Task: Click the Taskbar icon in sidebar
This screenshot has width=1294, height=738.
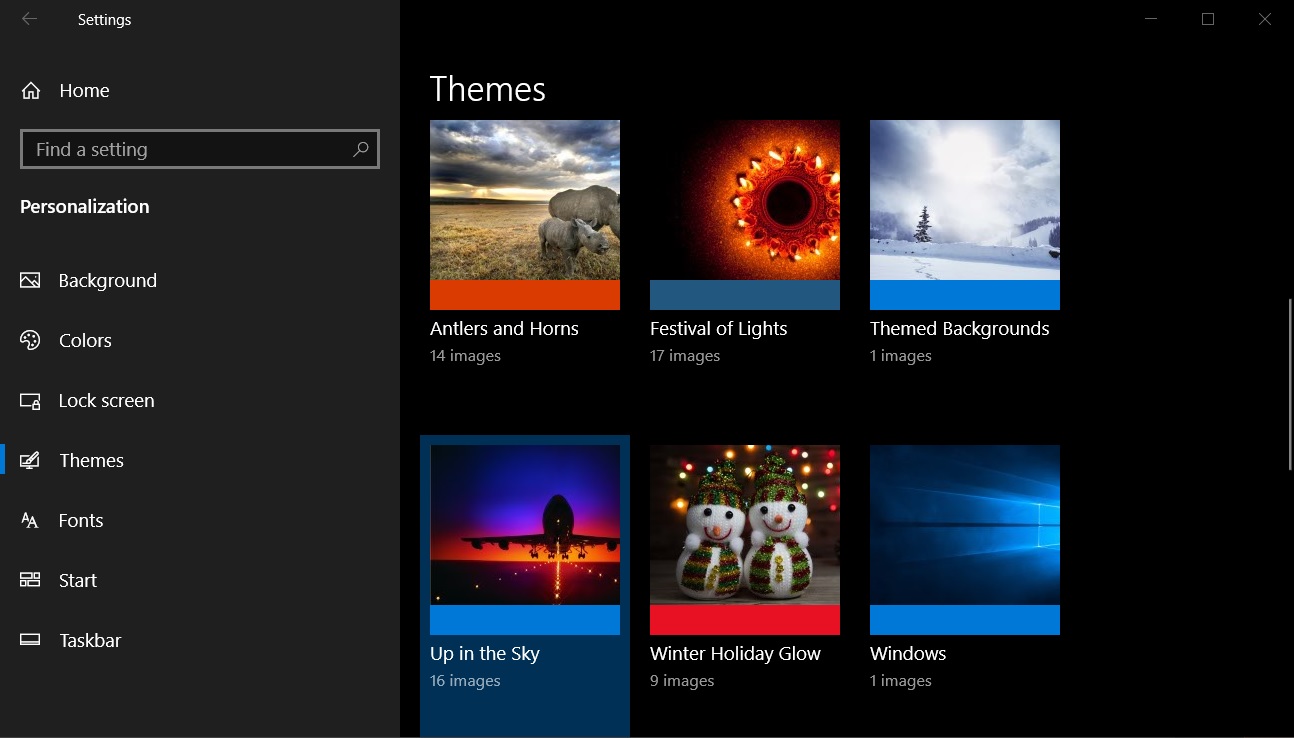Action: 30,641
